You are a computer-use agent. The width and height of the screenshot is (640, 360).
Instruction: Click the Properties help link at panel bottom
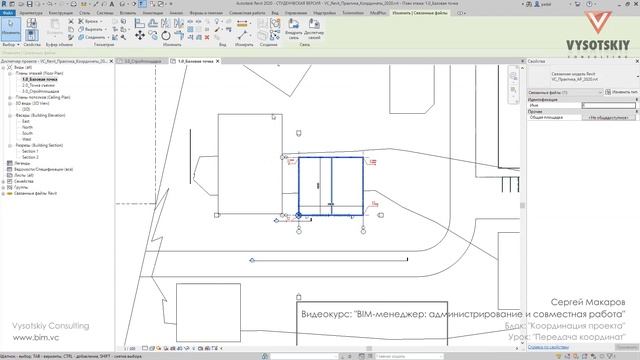pyautogui.click(x=548, y=347)
